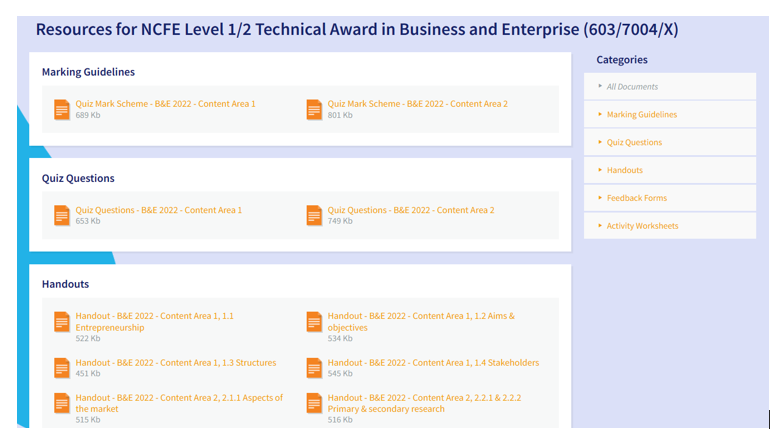Click the document icon for the 1.3 Structures handout

pyautogui.click(x=62, y=368)
